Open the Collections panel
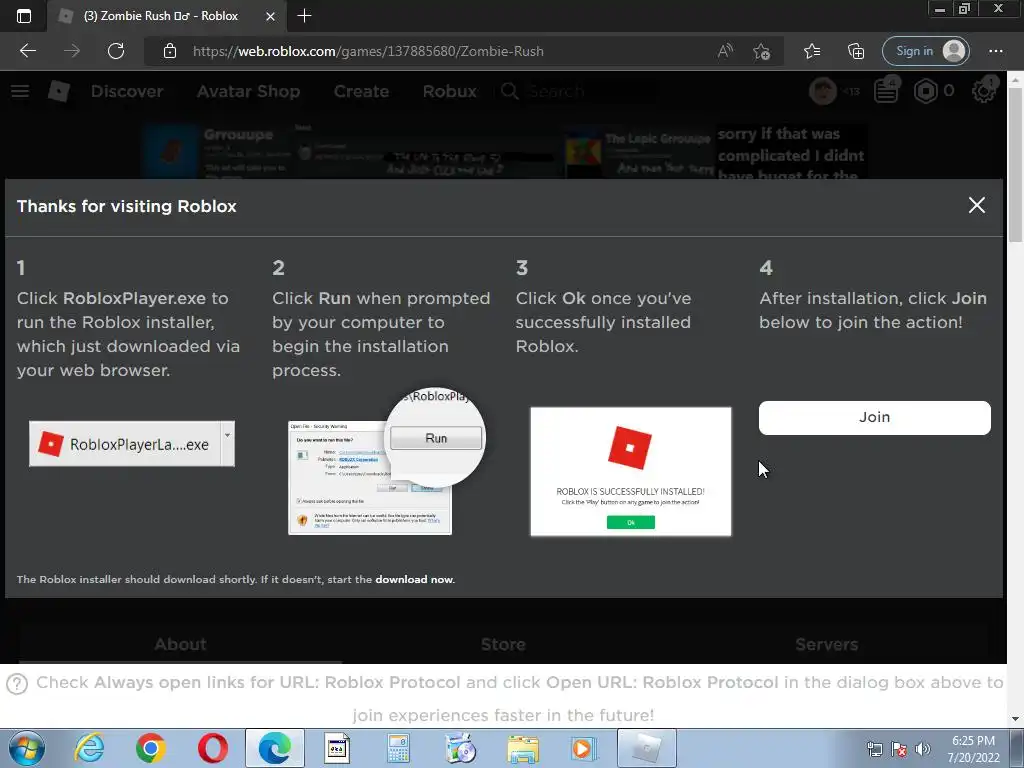The image size is (1024, 768). coord(856,51)
